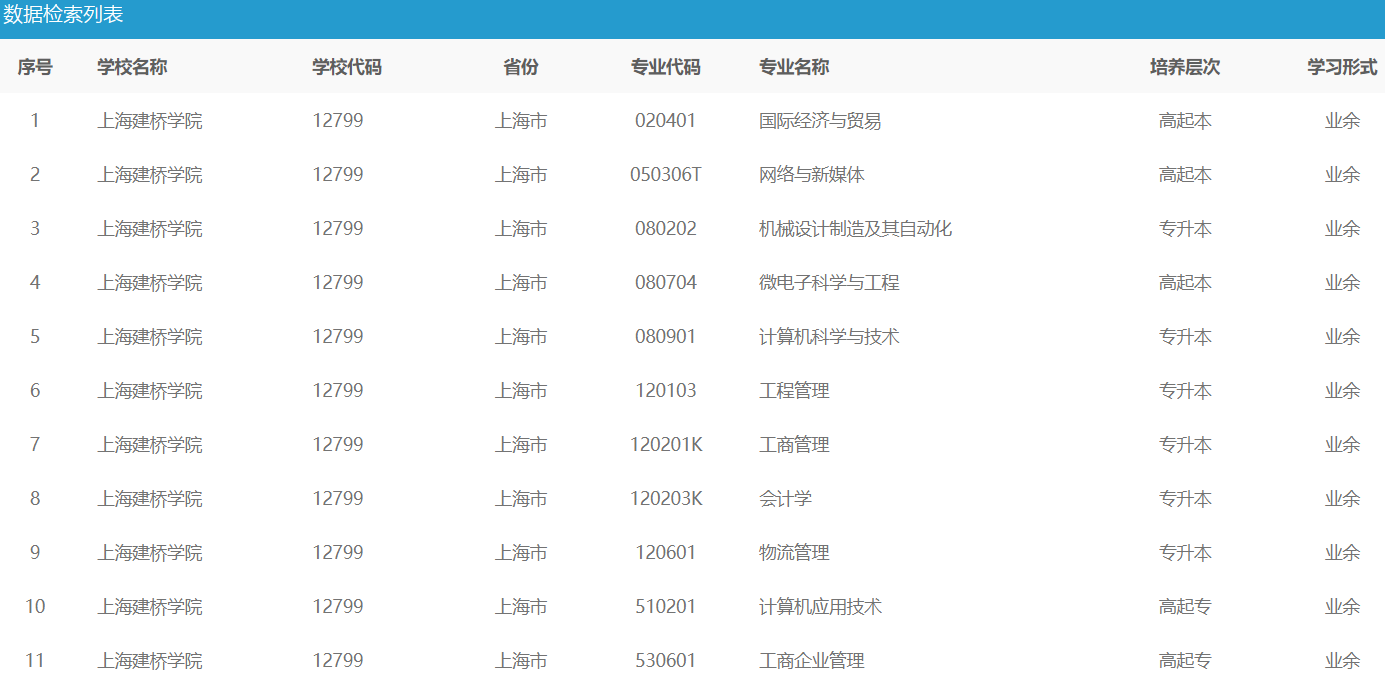1385x684 pixels.
Task: Click the major name '物流管理'
Action: coord(794,553)
